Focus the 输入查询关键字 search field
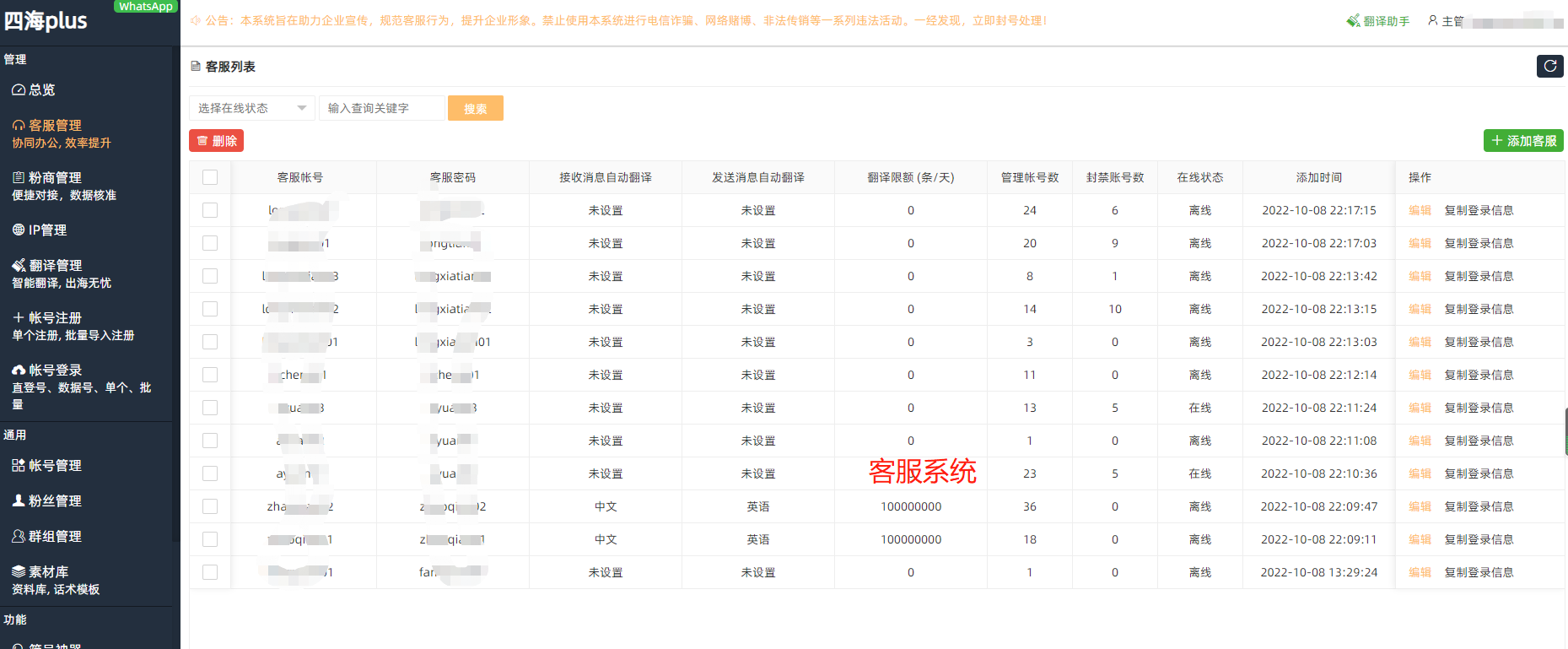1568x649 pixels. click(382, 108)
